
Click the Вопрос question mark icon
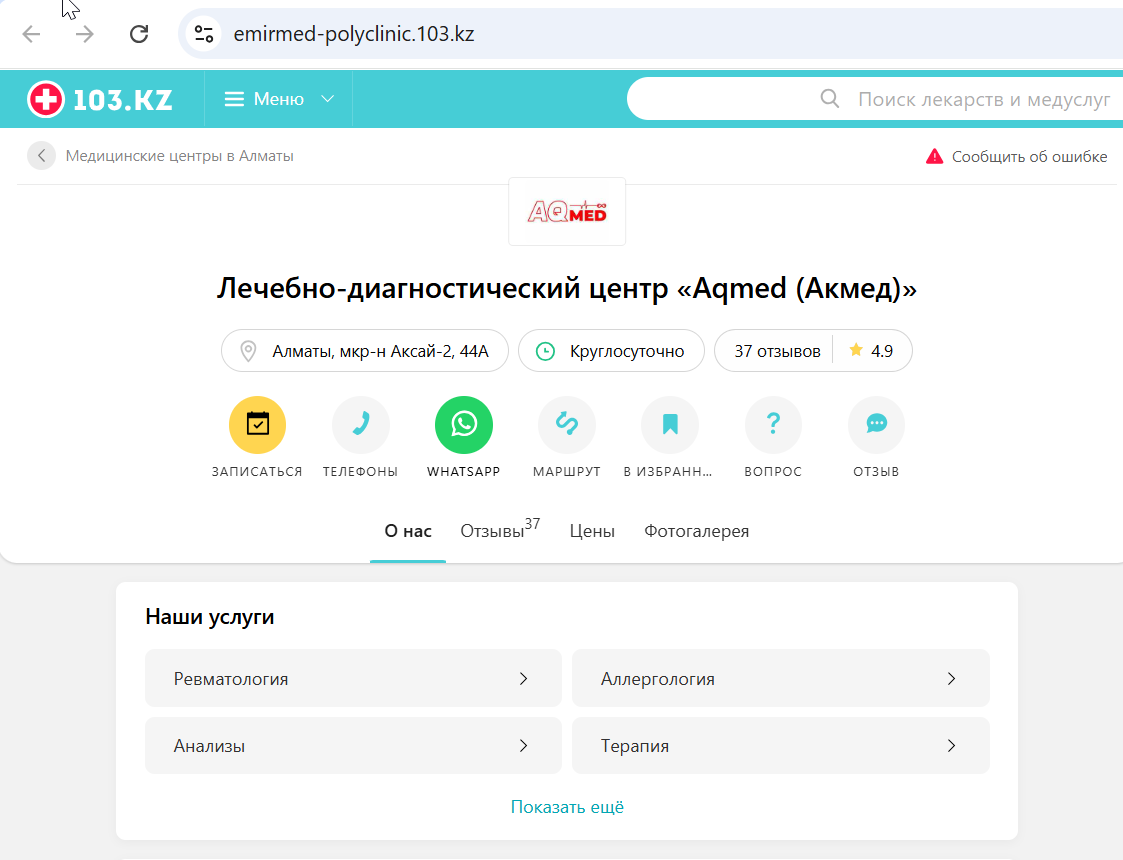773,425
